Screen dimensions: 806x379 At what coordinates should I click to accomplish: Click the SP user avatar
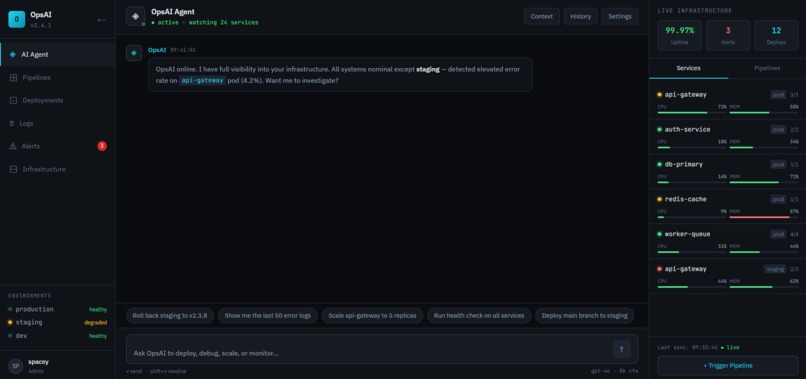(15, 366)
